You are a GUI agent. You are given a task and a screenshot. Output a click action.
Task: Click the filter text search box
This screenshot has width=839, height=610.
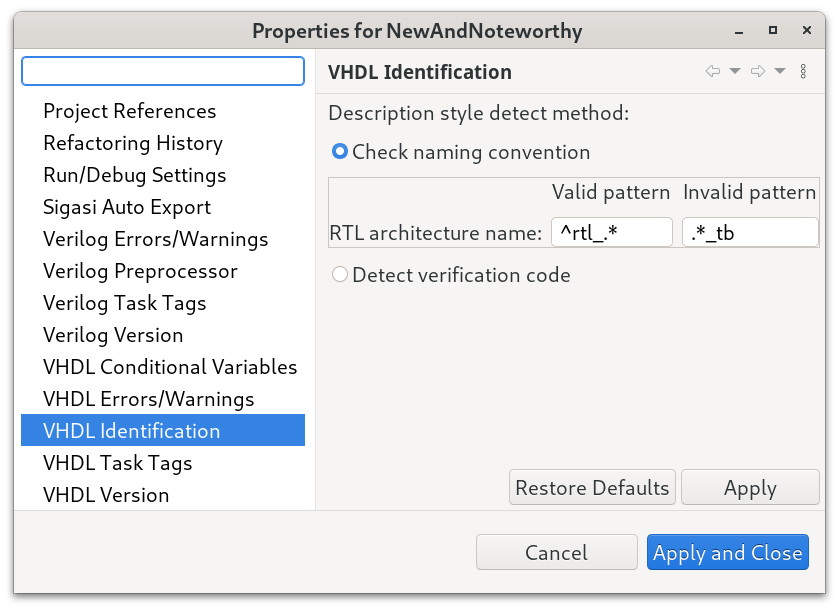[x=163, y=71]
